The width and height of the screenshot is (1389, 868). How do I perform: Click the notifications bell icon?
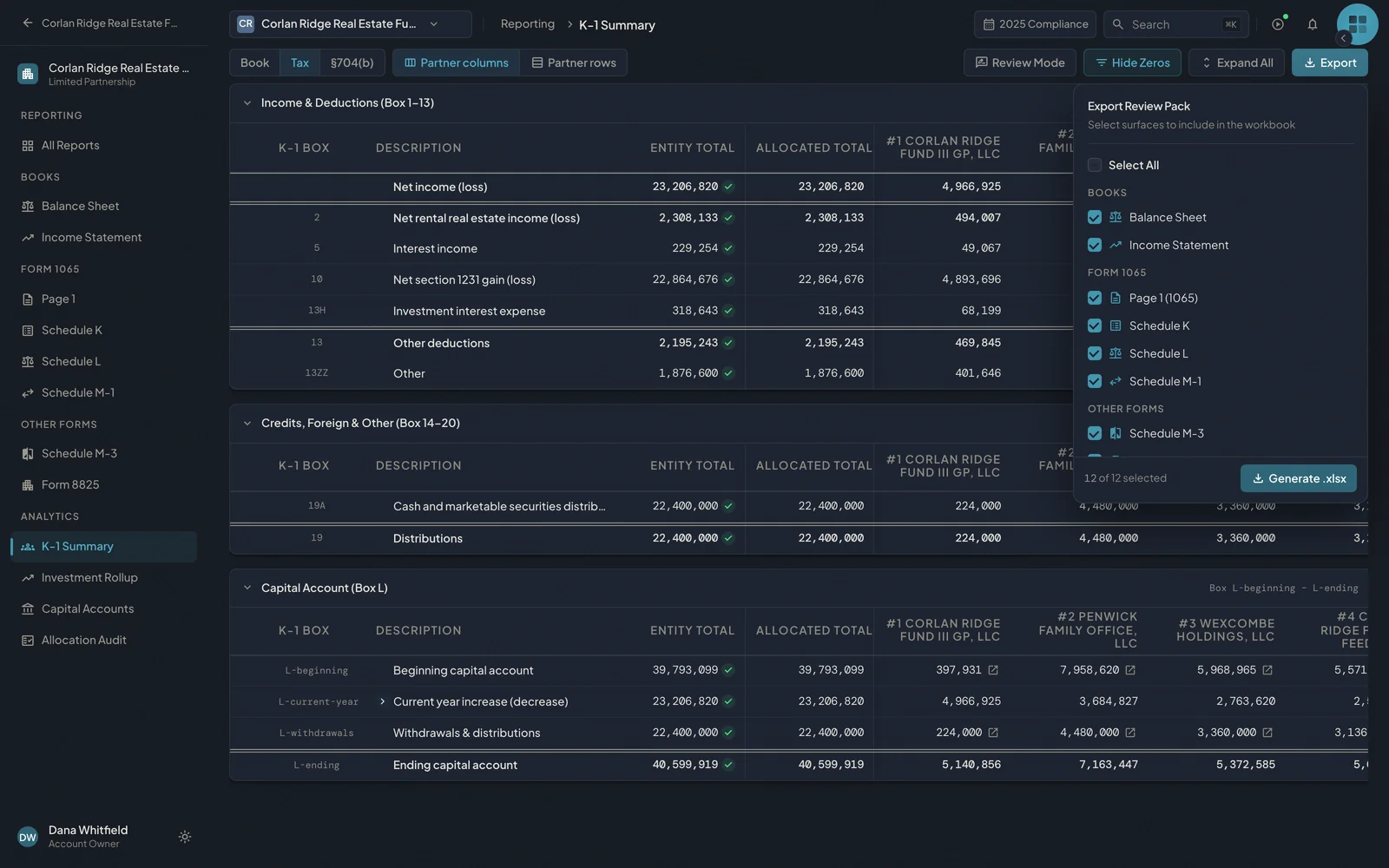point(1313,24)
